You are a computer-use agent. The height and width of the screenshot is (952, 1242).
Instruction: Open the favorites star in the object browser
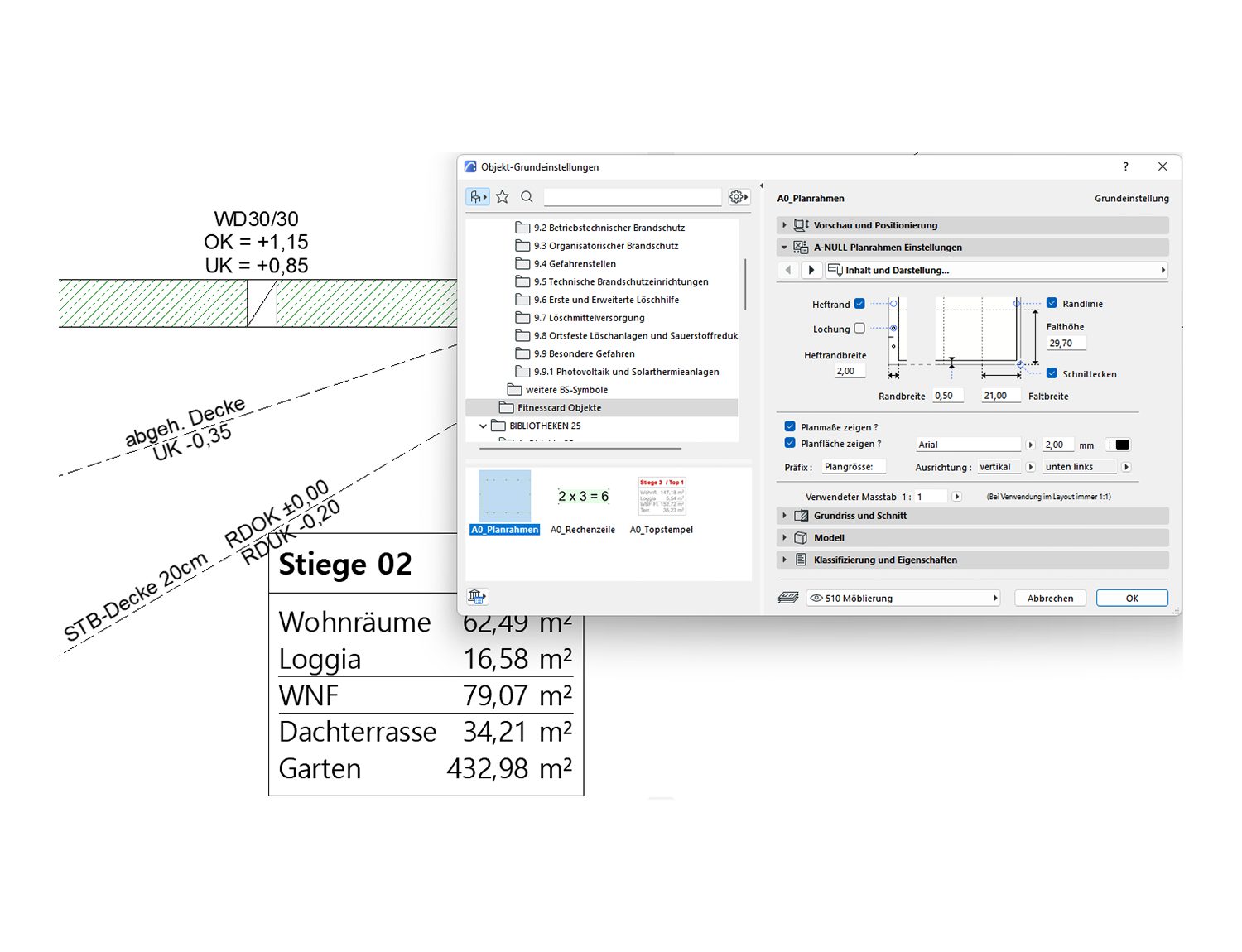[x=503, y=197]
